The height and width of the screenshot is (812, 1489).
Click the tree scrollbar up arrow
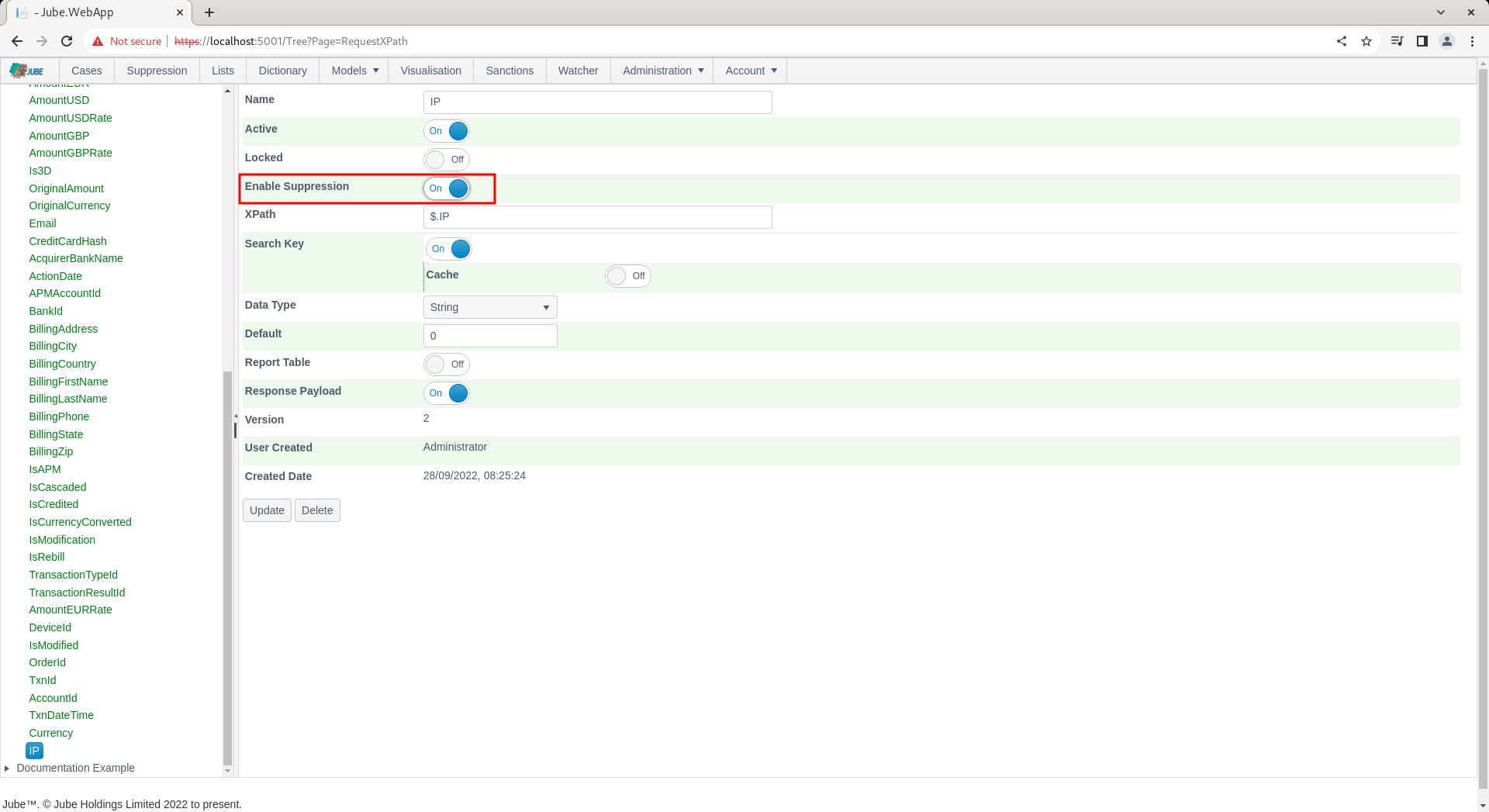click(x=227, y=91)
